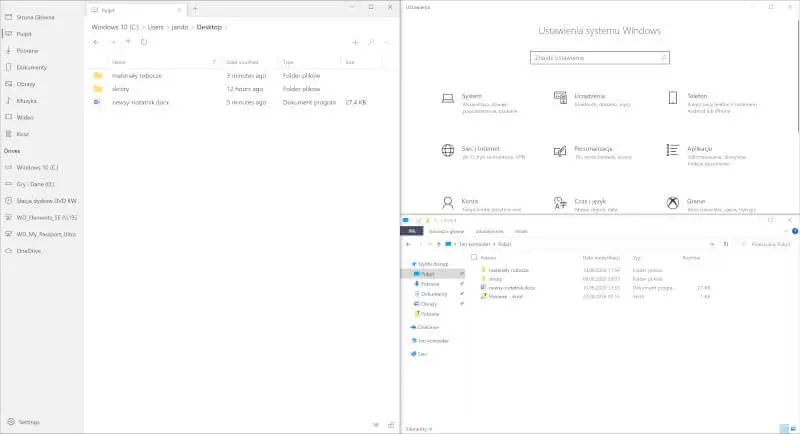Screen dimensions: 800x434
Task: Select newsy-notatnik.docx in Files app
Action: tap(235, 102)
